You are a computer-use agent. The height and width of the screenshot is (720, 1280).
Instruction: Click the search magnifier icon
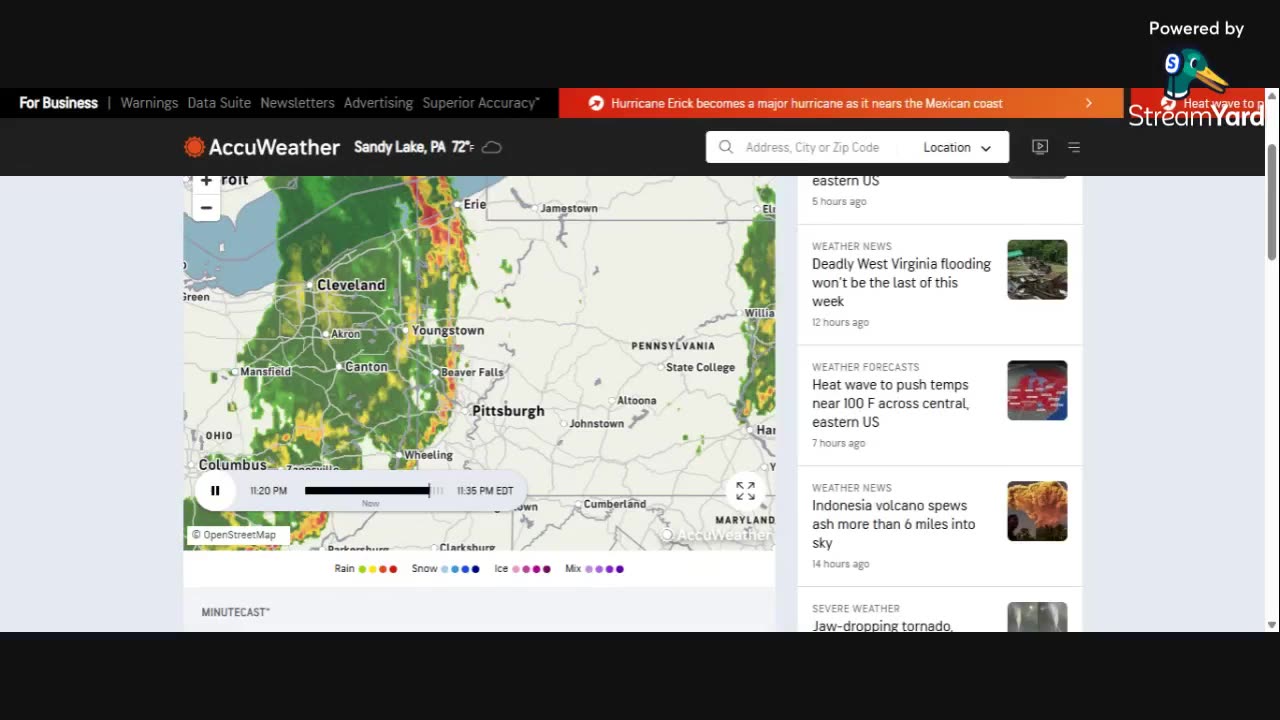coord(726,147)
